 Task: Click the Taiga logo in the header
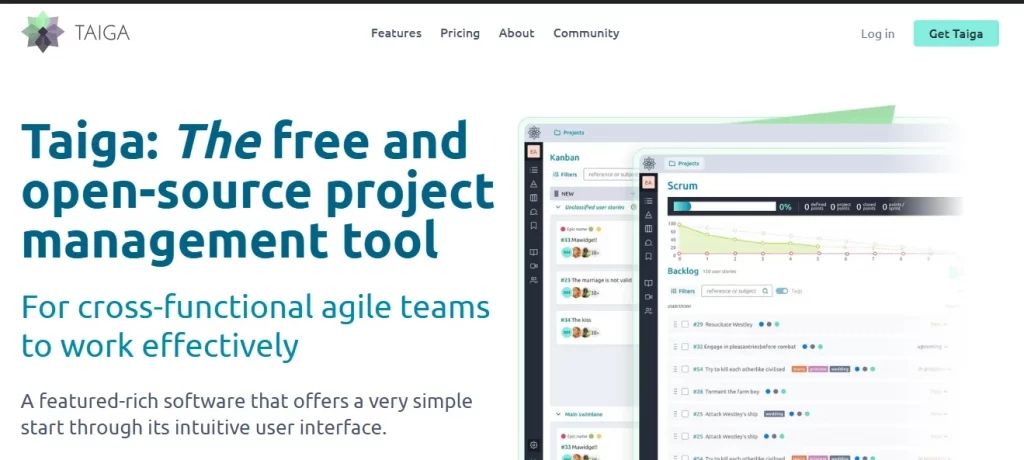(x=76, y=33)
